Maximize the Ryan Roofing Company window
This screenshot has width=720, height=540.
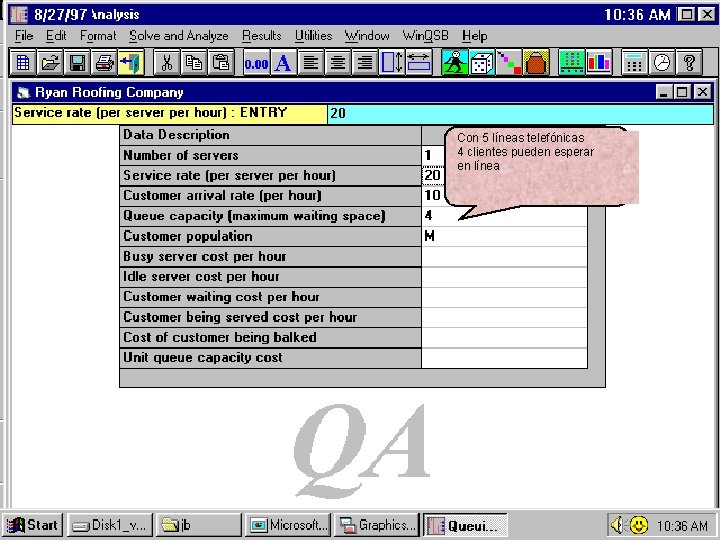[x=682, y=92]
